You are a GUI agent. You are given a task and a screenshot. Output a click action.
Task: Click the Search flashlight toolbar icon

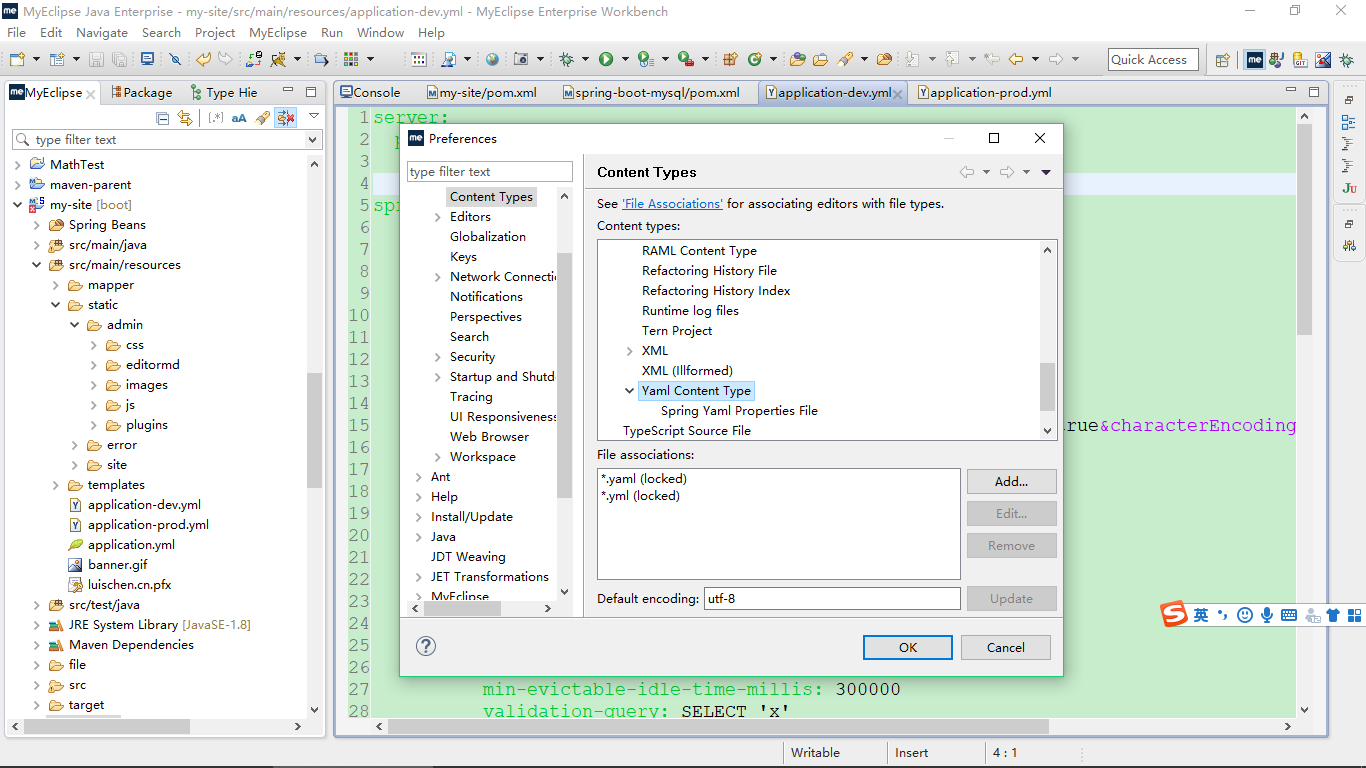point(845,59)
